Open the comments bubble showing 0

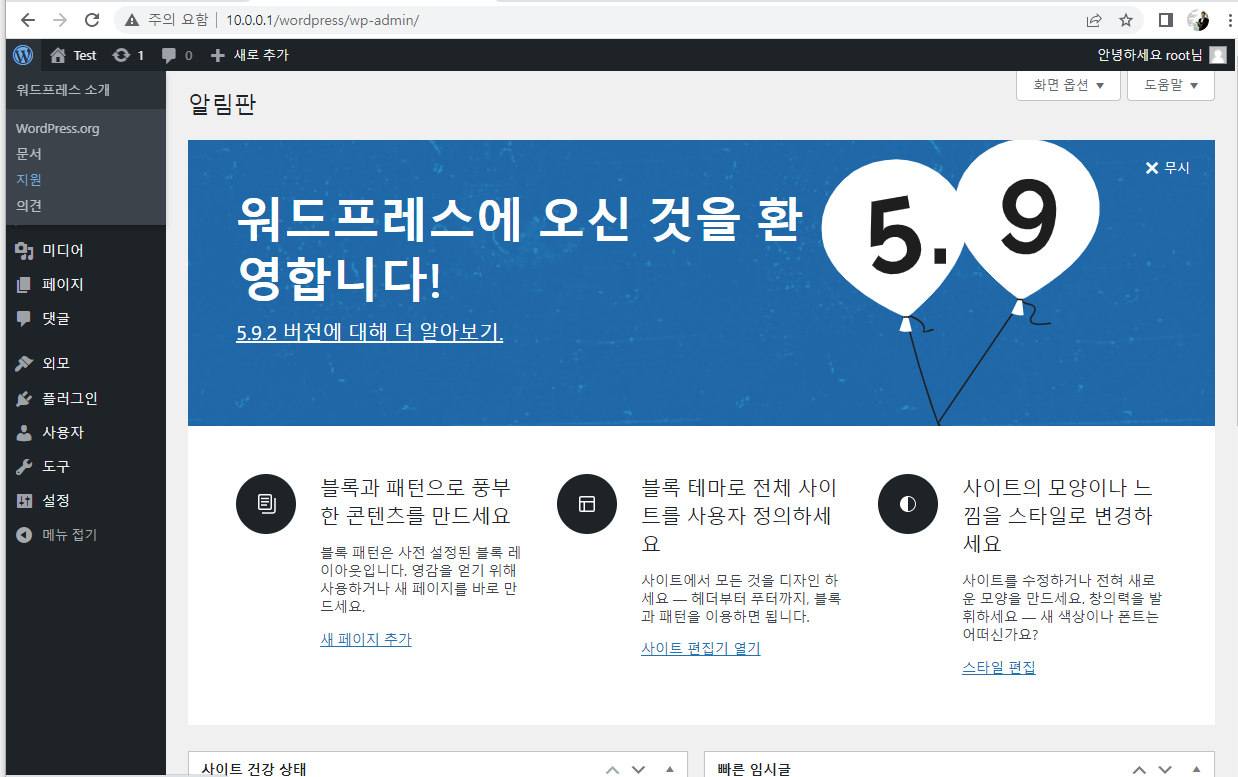(x=177, y=55)
